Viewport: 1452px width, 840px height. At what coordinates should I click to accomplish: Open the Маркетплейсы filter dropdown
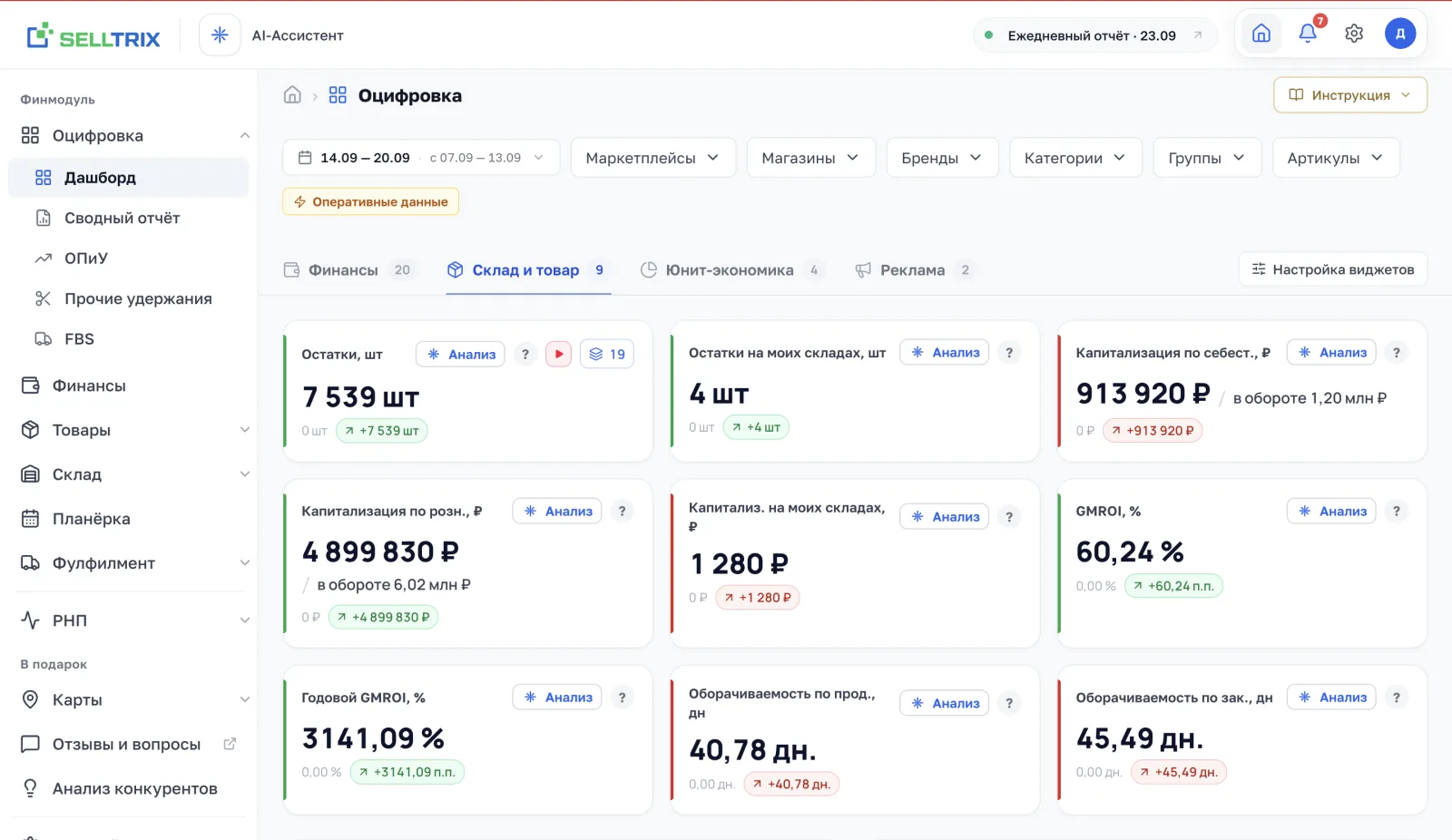[652, 158]
